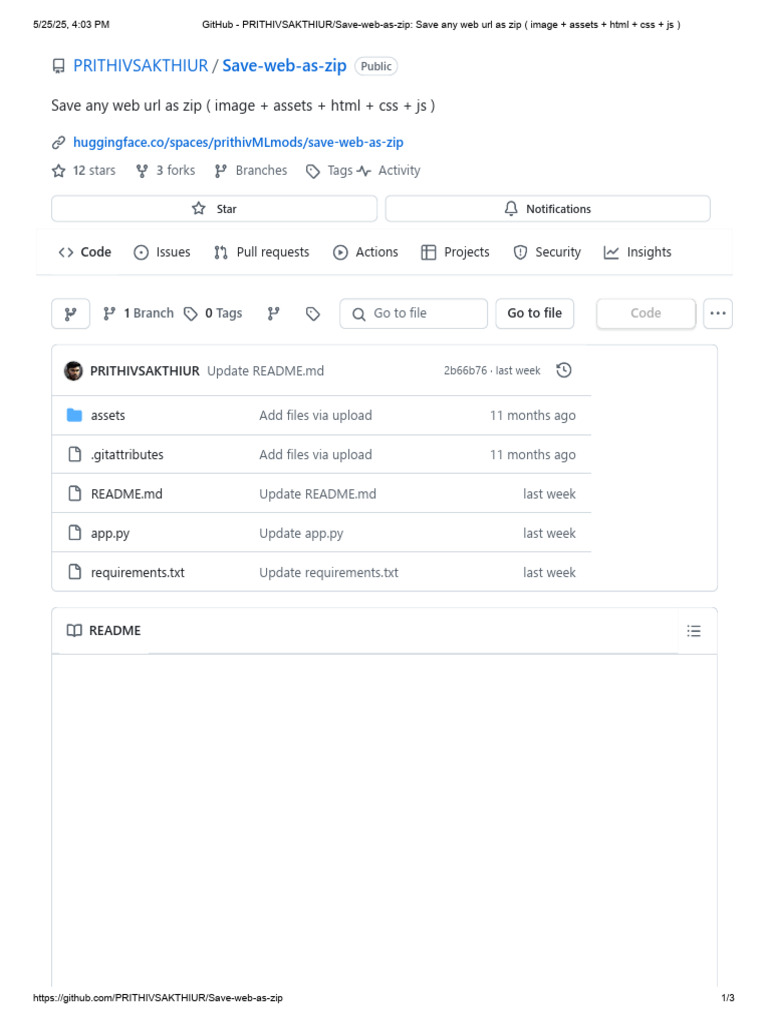Image resolution: width=768 pixels, height=1024 pixels.
Task: Switch to the Pull requests tab
Action: (x=261, y=252)
